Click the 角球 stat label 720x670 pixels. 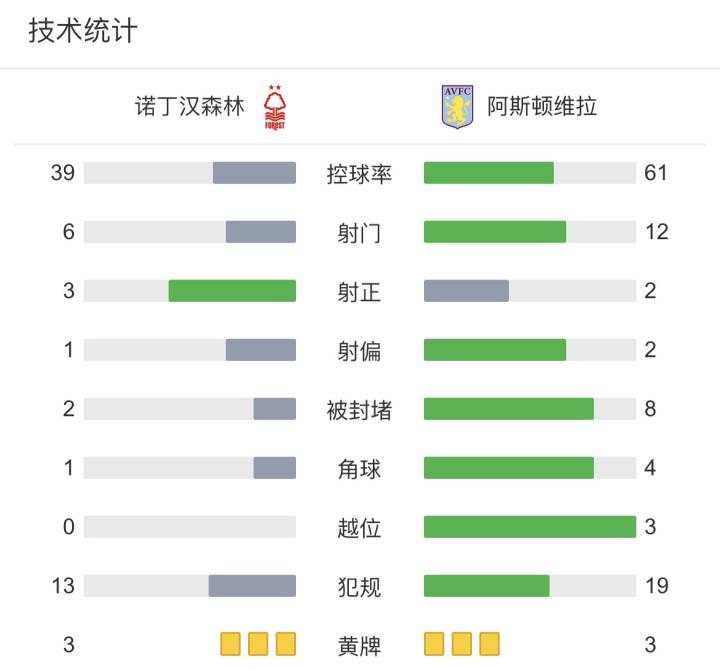point(359,468)
